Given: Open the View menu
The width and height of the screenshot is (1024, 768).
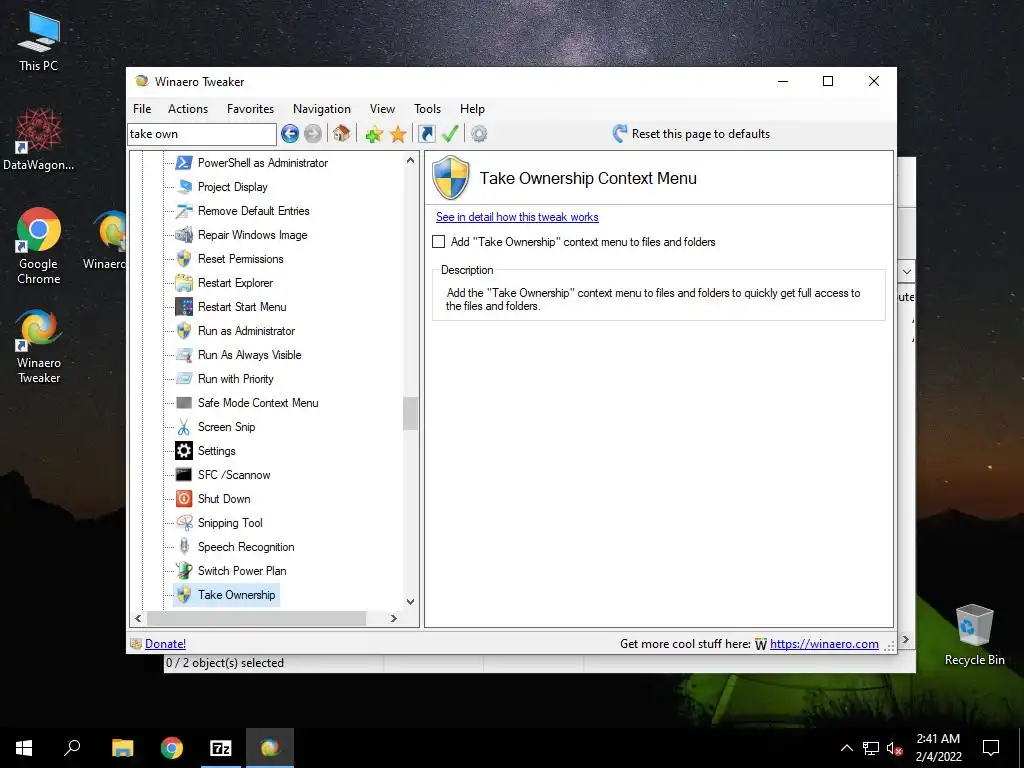Looking at the screenshot, I should (382, 109).
